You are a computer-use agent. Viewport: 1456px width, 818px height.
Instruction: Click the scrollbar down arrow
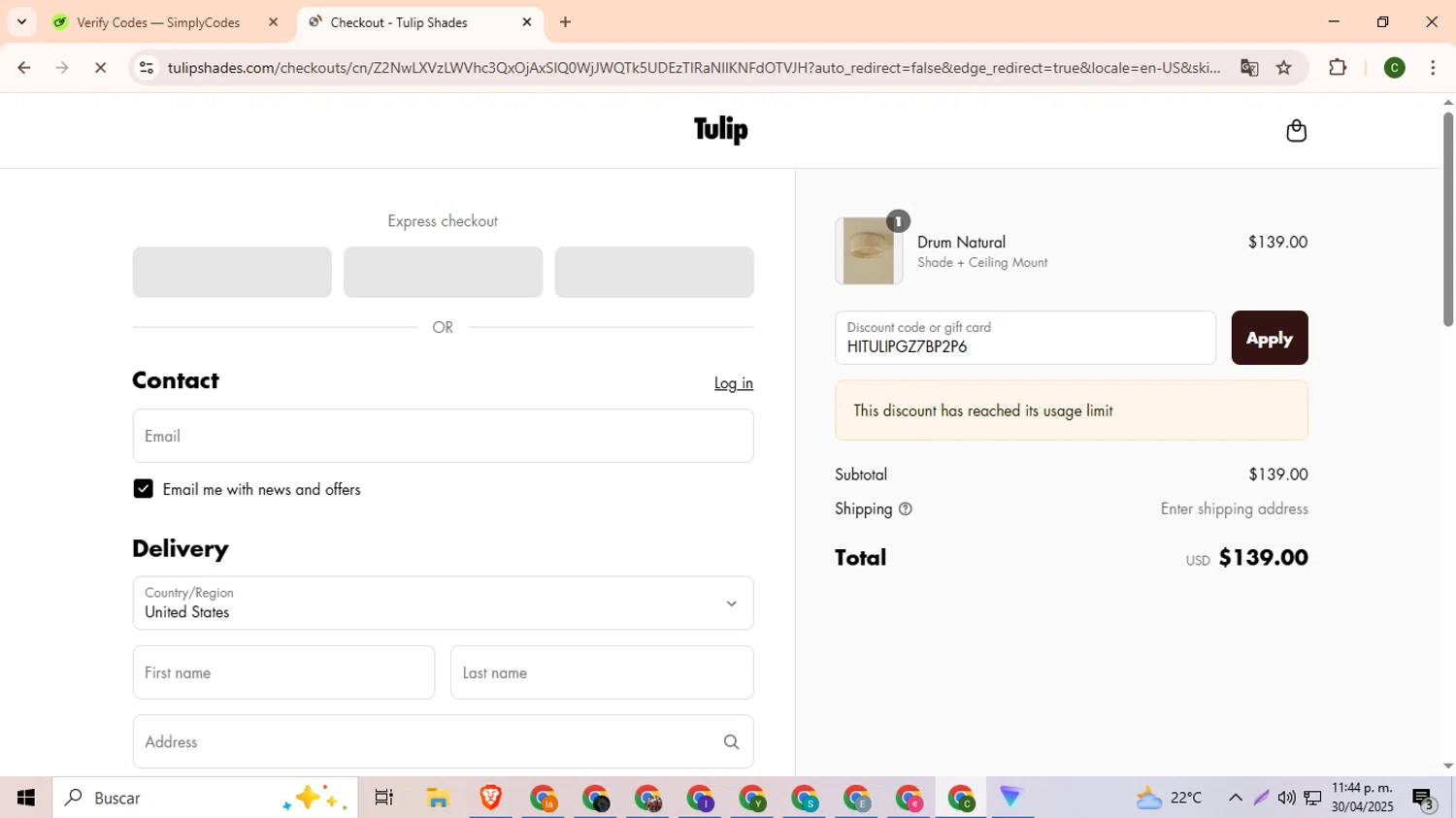[1448, 766]
